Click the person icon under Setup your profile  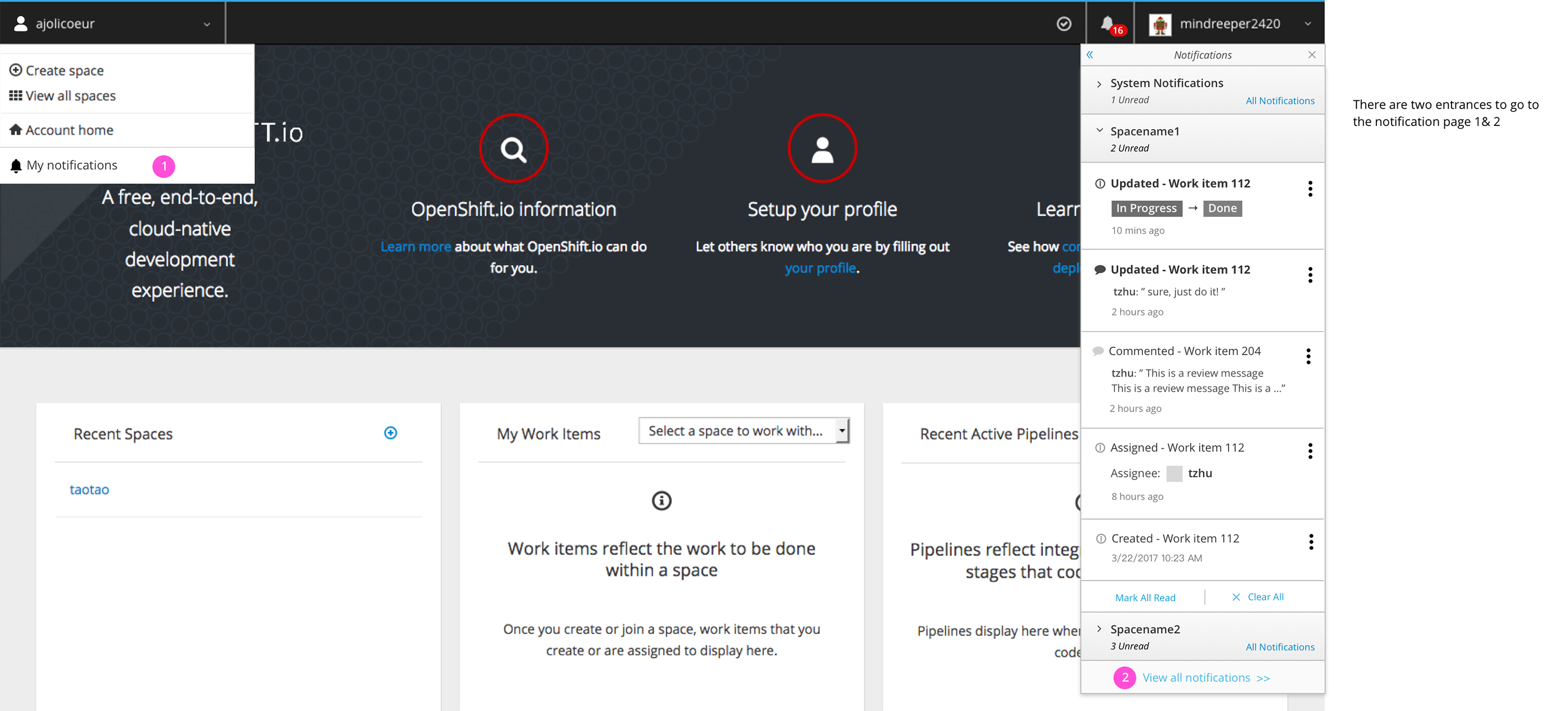coord(822,147)
